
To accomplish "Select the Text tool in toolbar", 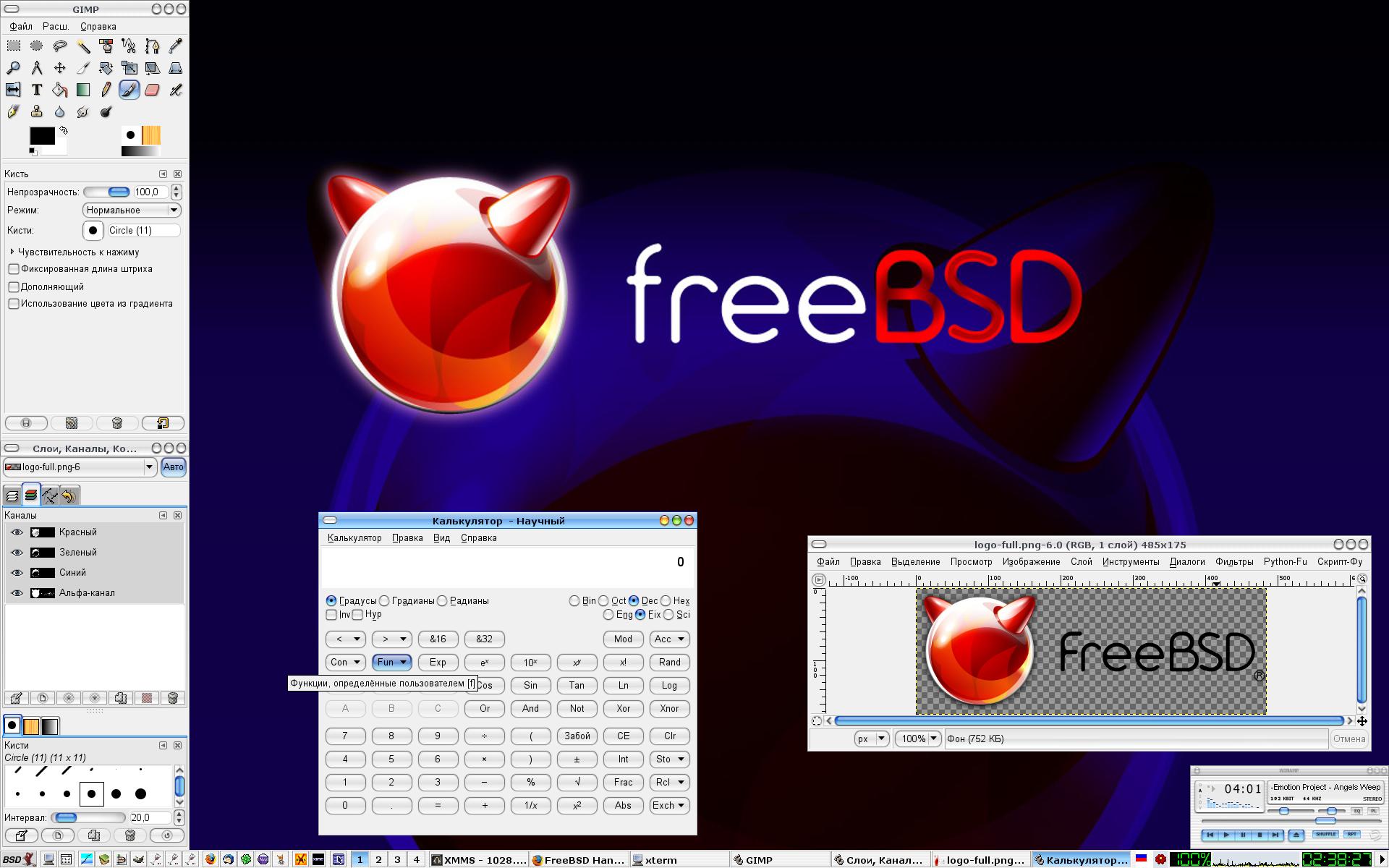I will pos(37,90).
